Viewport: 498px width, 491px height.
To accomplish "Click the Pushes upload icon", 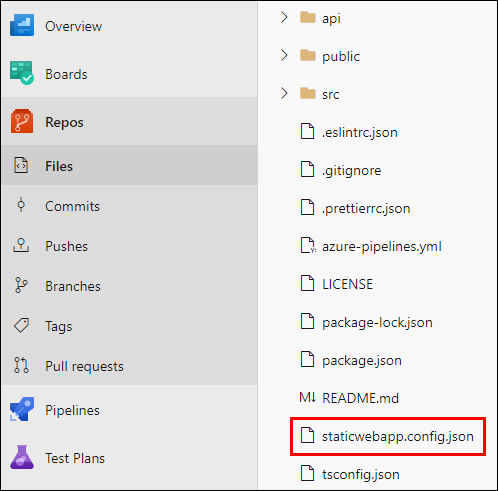I will pyautogui.click(x=21, y=245).
